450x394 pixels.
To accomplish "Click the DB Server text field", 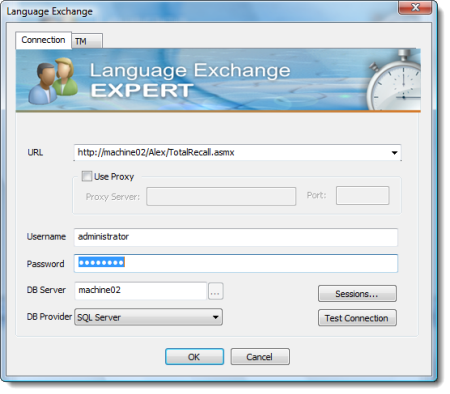I will pyautogui.click(x=140, y=290).
